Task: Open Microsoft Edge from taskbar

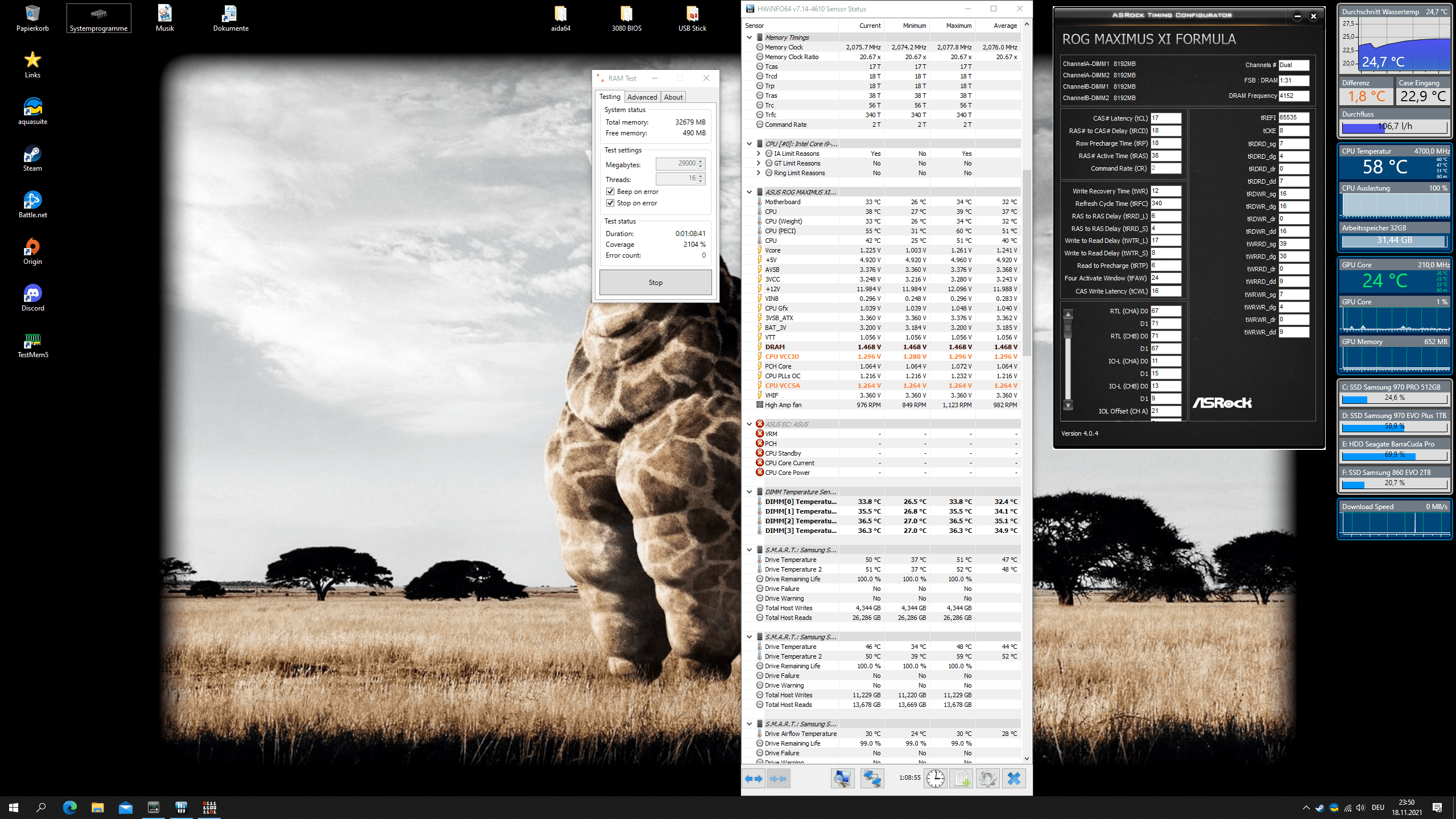Action: tap(70, 807)
